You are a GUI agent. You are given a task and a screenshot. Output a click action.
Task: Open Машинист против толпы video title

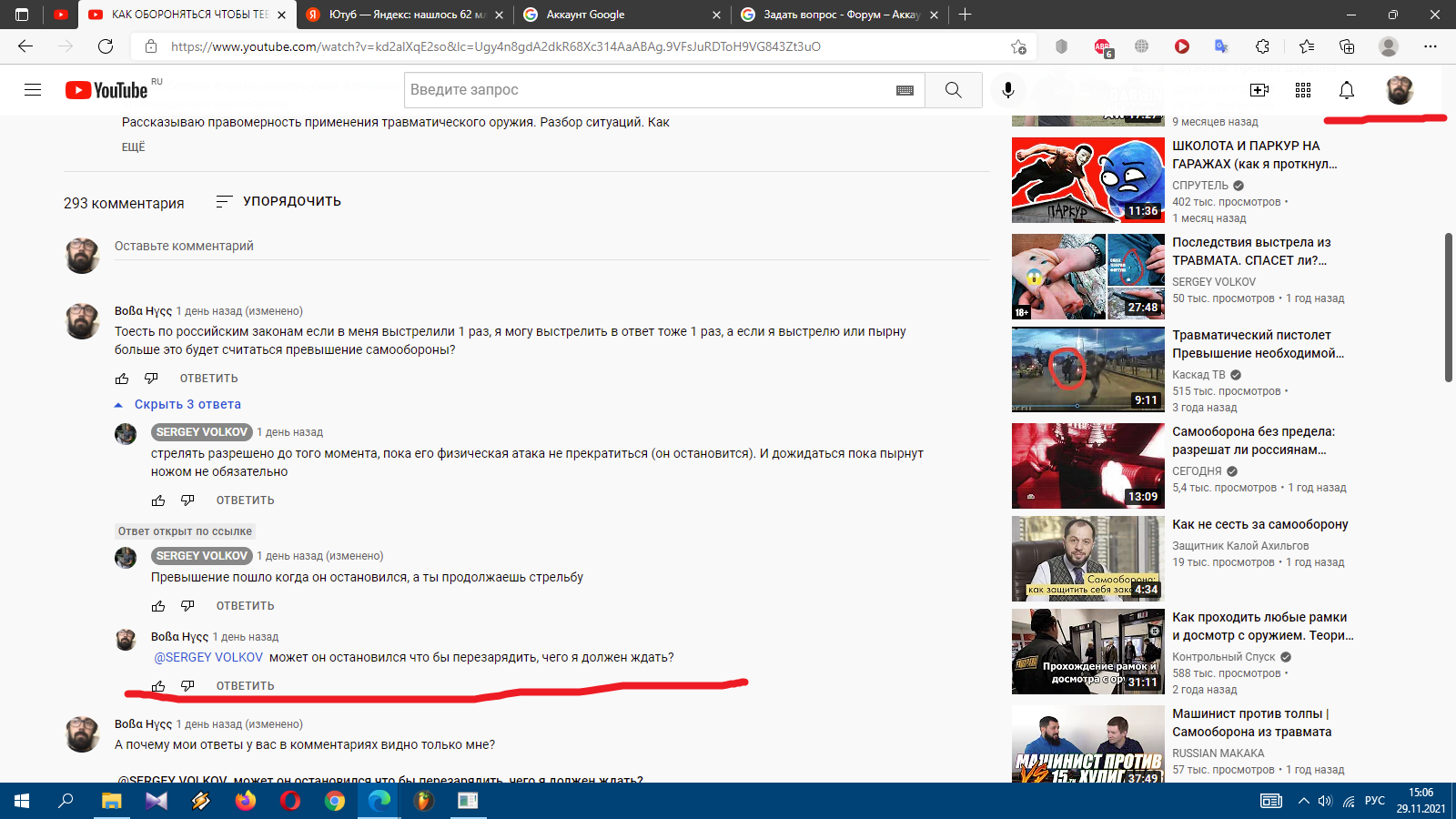pos(1252,723)
